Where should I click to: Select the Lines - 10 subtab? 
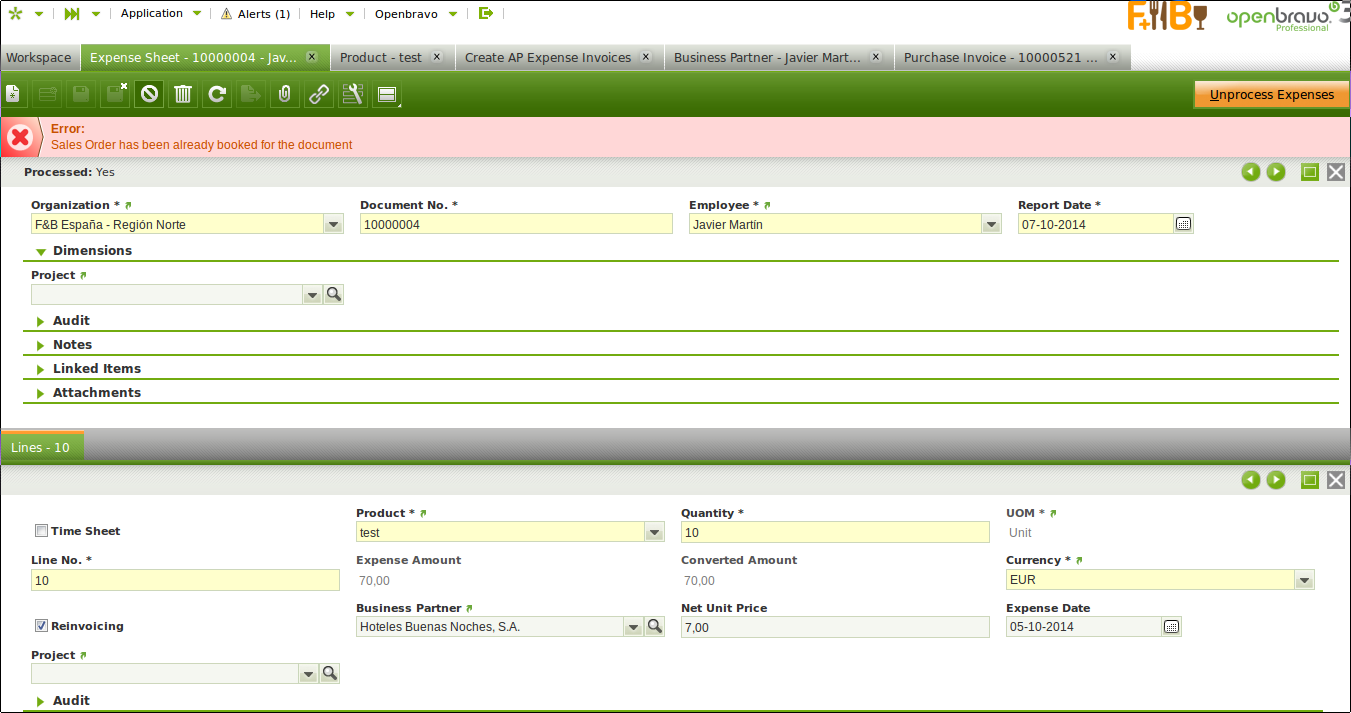41,447
